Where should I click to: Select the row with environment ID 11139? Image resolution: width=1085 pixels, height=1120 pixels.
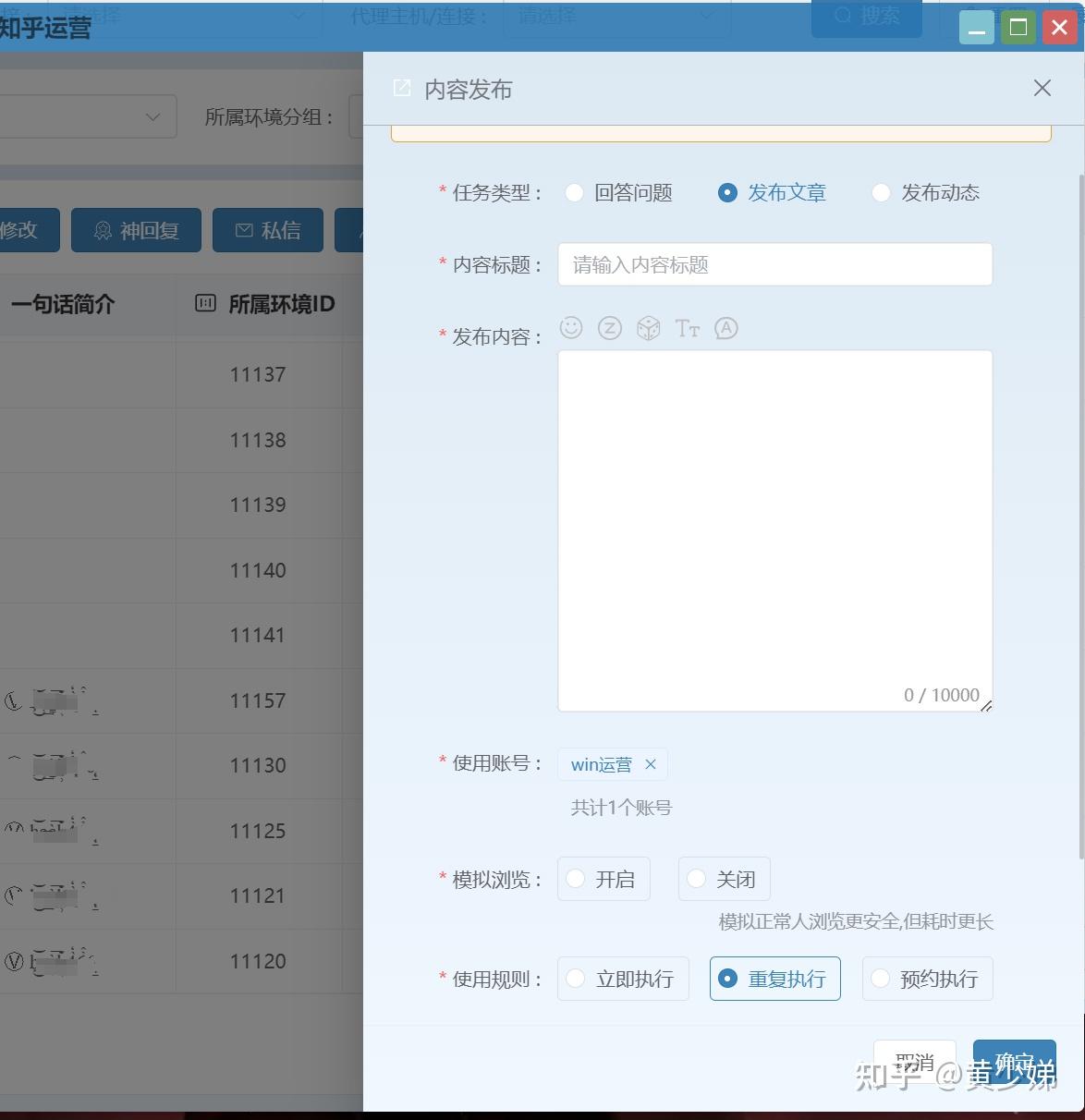click(181, 505)
